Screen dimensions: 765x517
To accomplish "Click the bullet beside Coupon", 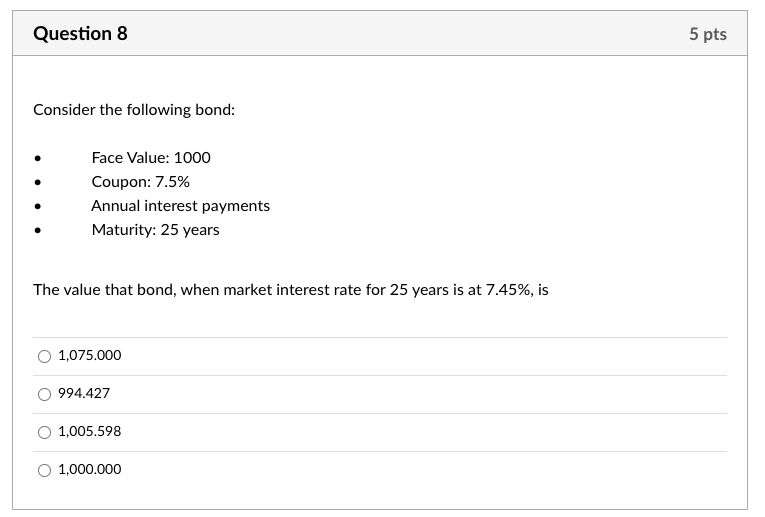I will (38, 182).
